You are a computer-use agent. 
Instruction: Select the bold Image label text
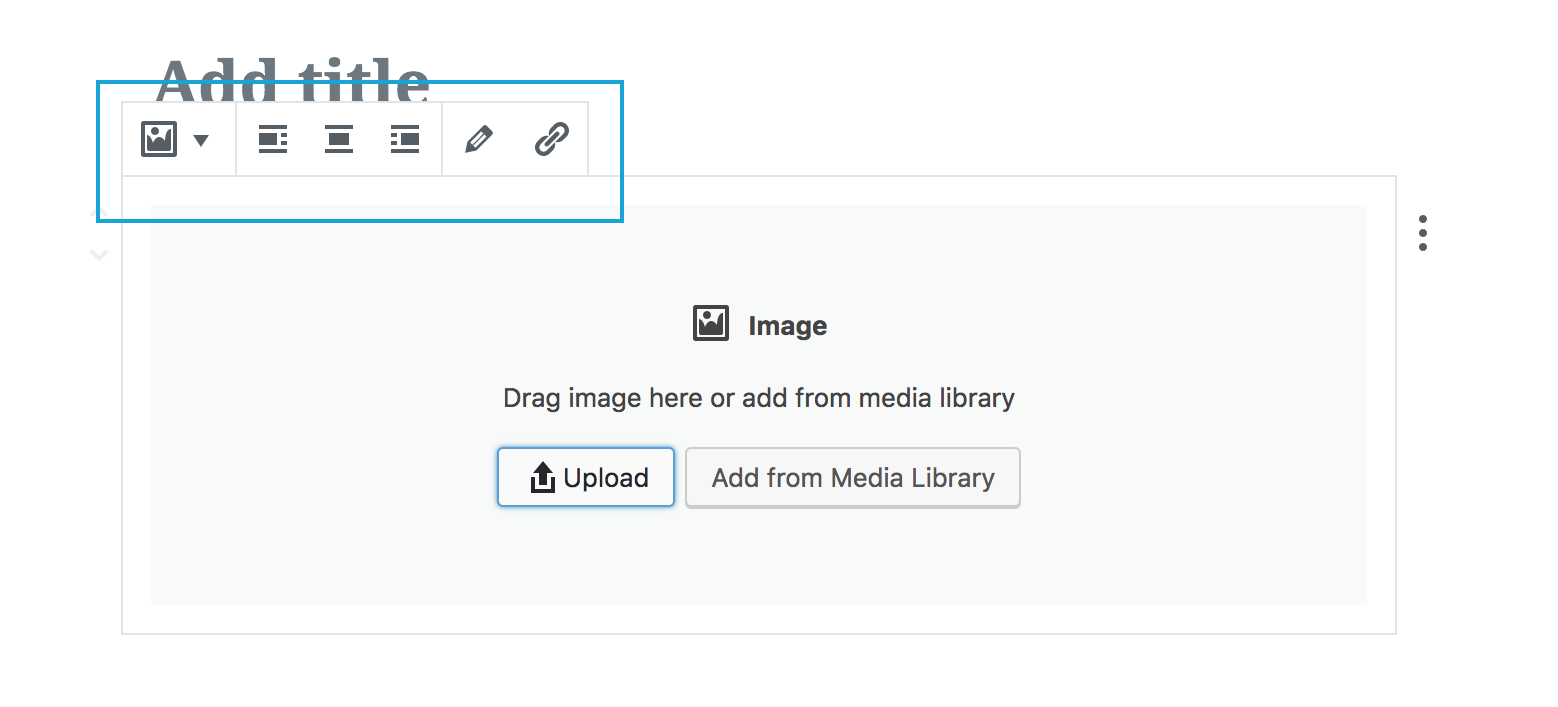coord(788,326)
